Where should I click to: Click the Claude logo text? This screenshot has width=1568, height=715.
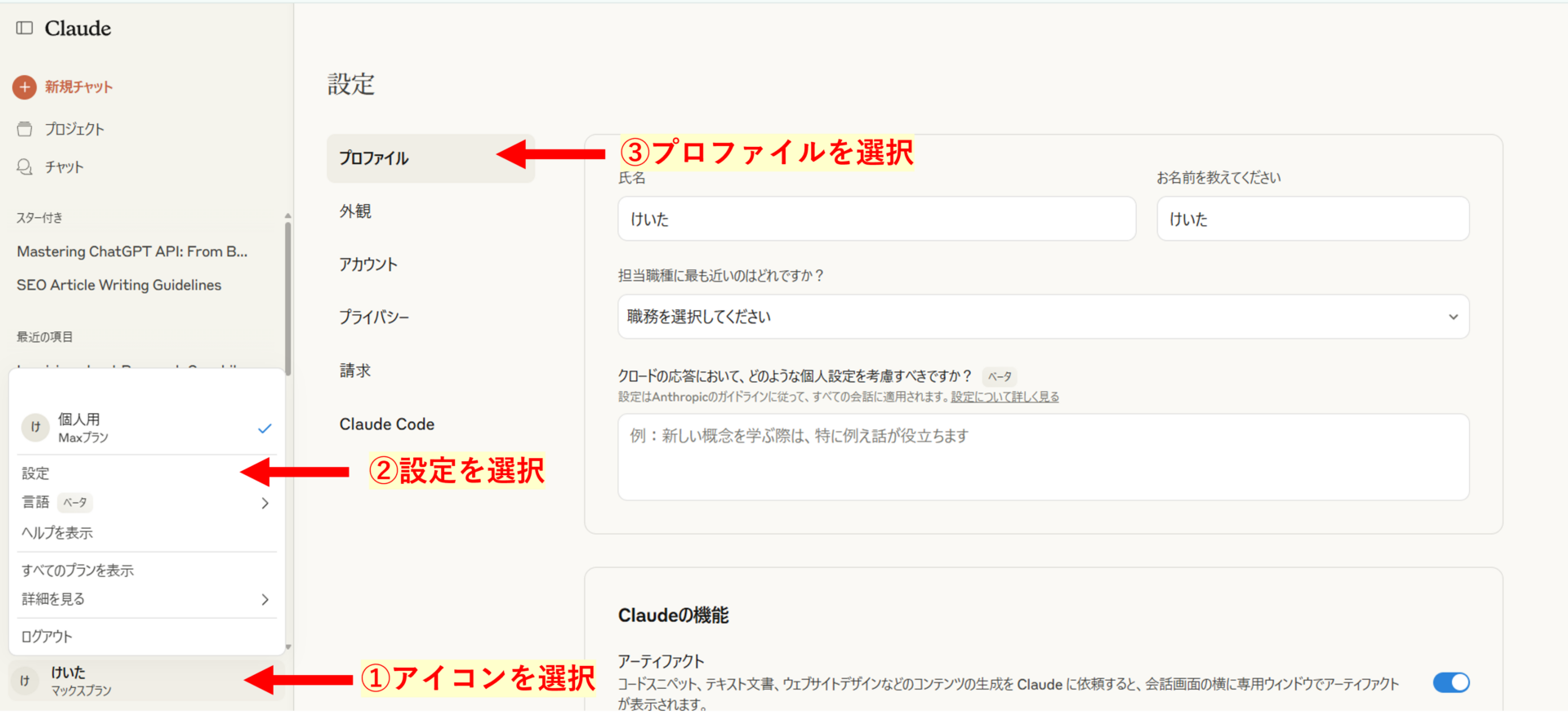click(x=78, y=28)
